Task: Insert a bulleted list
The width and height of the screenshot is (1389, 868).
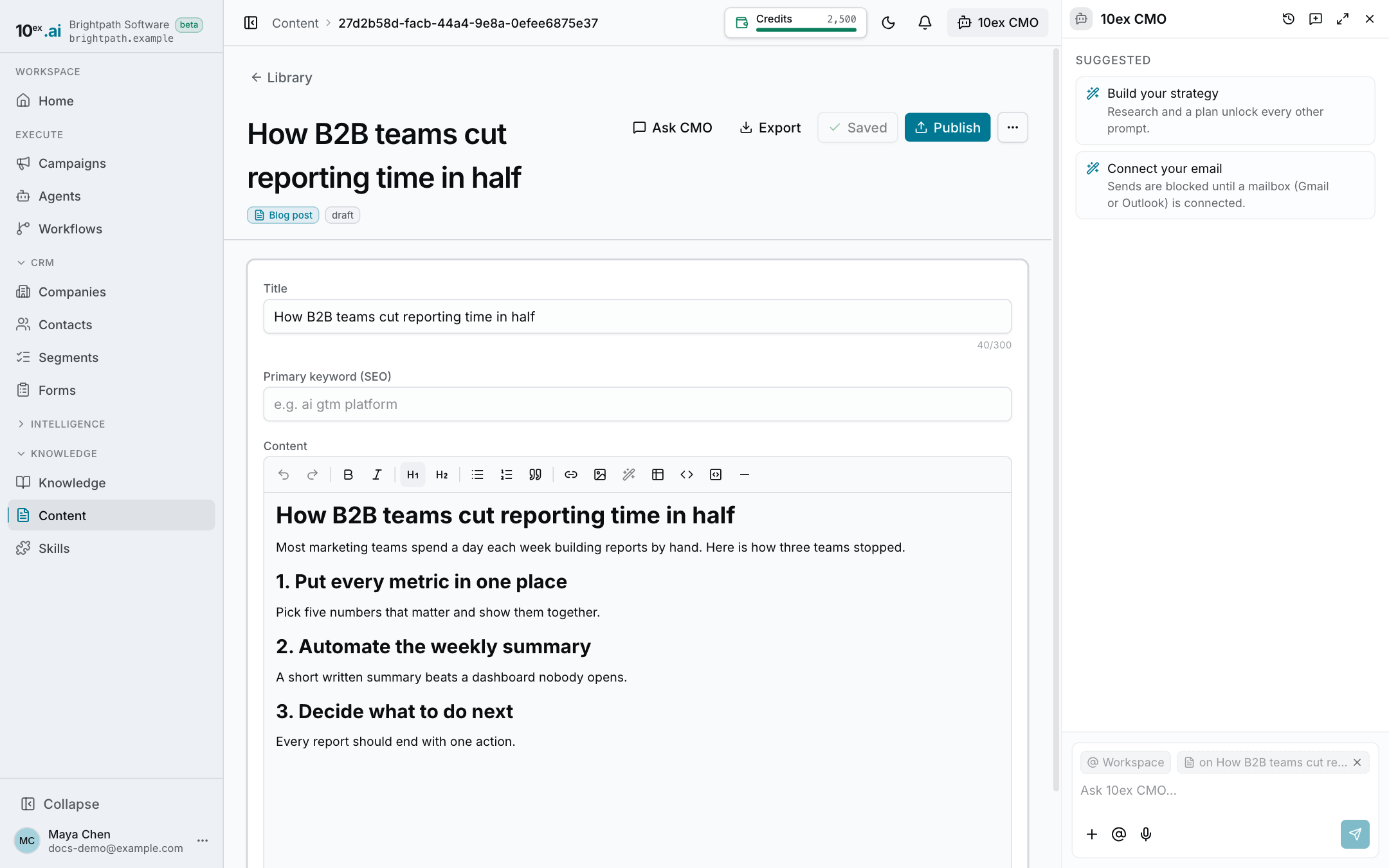Action: click(477, 475)
